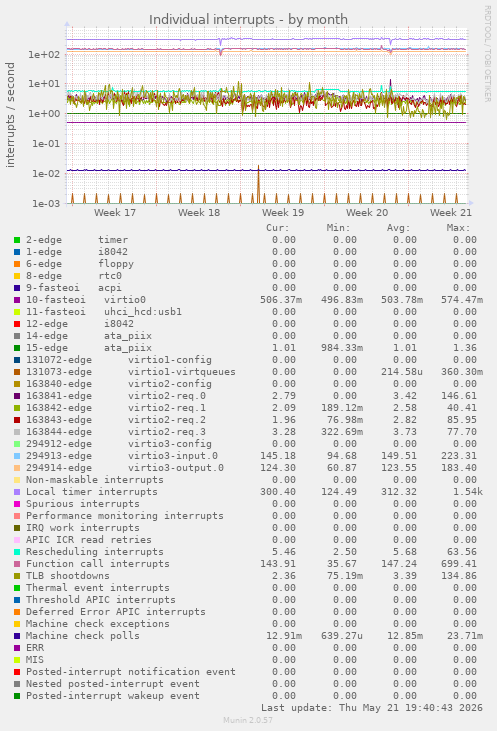
Task: Click the Last update timestamp text
Action: coord(372,708)
